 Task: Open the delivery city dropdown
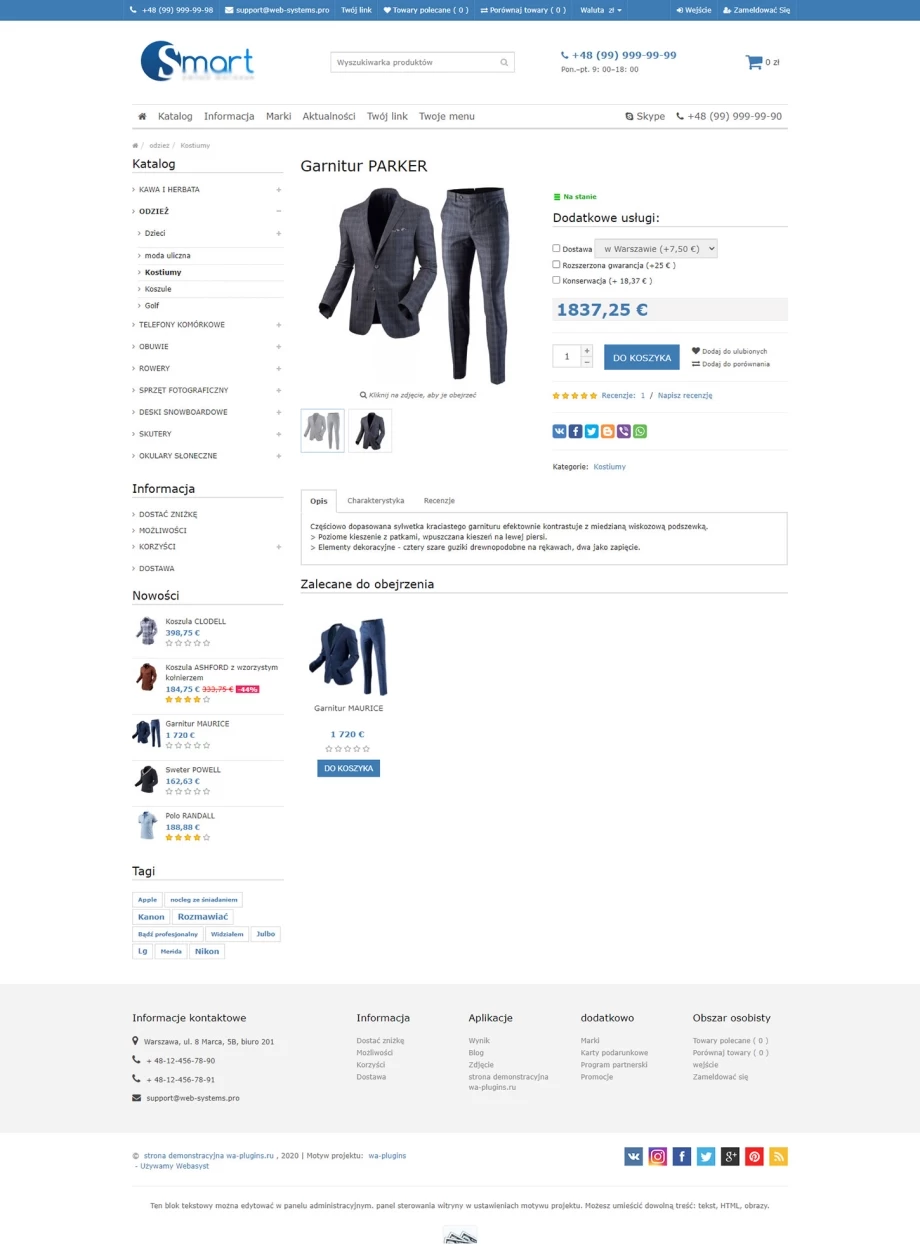(656, 248)
